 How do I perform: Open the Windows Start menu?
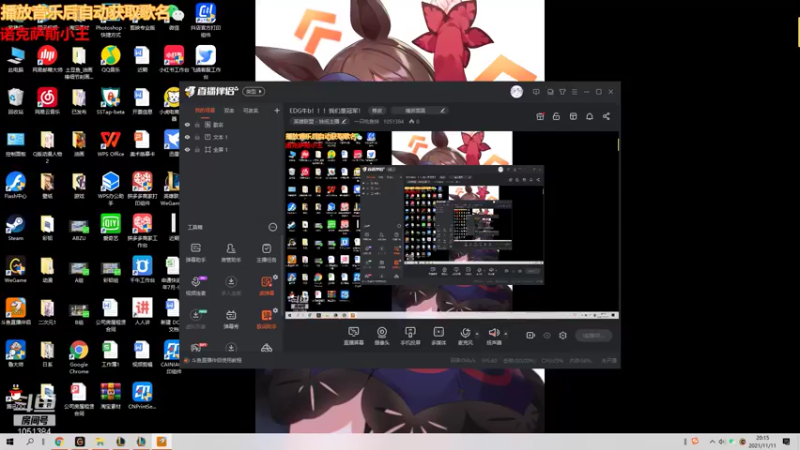pyautogui.click(x=10, y=441)
